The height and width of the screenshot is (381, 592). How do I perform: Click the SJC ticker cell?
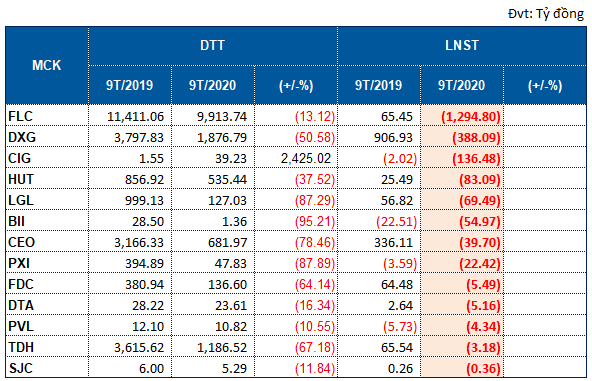coord(47,368)
